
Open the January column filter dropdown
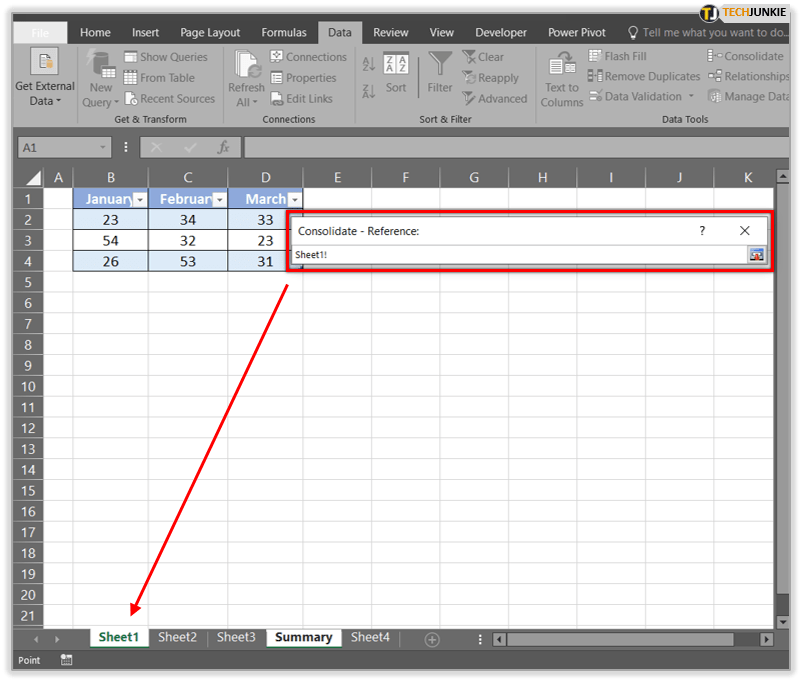(140, 199)
